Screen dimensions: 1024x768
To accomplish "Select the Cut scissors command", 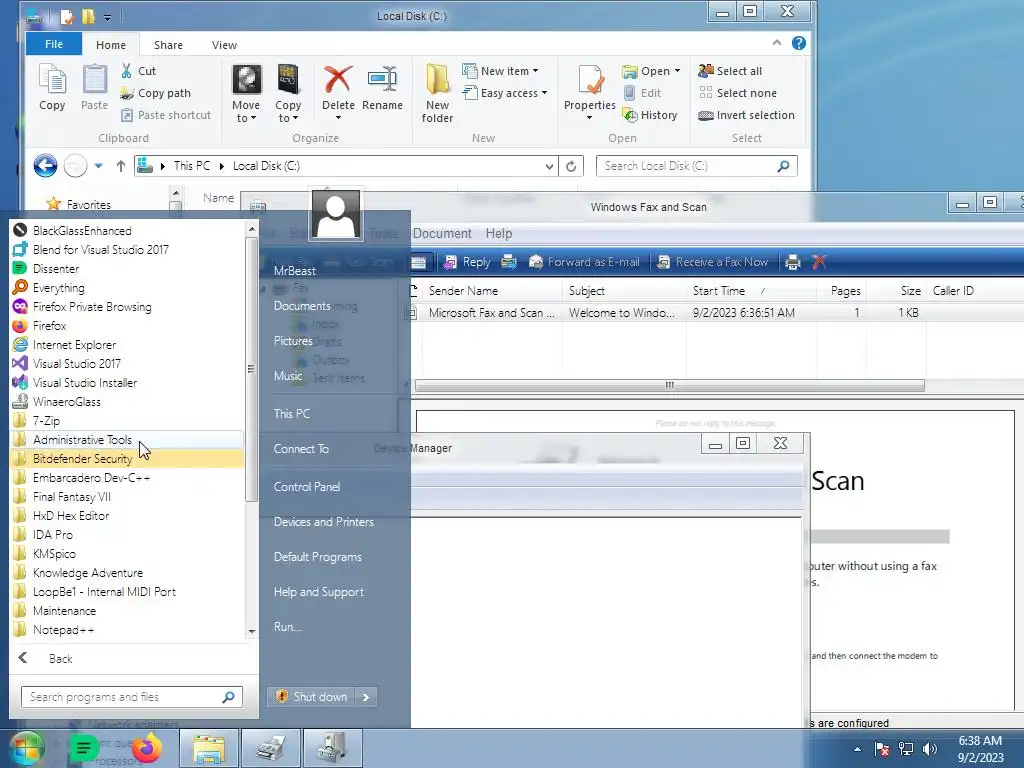I will tap(138, 71).
